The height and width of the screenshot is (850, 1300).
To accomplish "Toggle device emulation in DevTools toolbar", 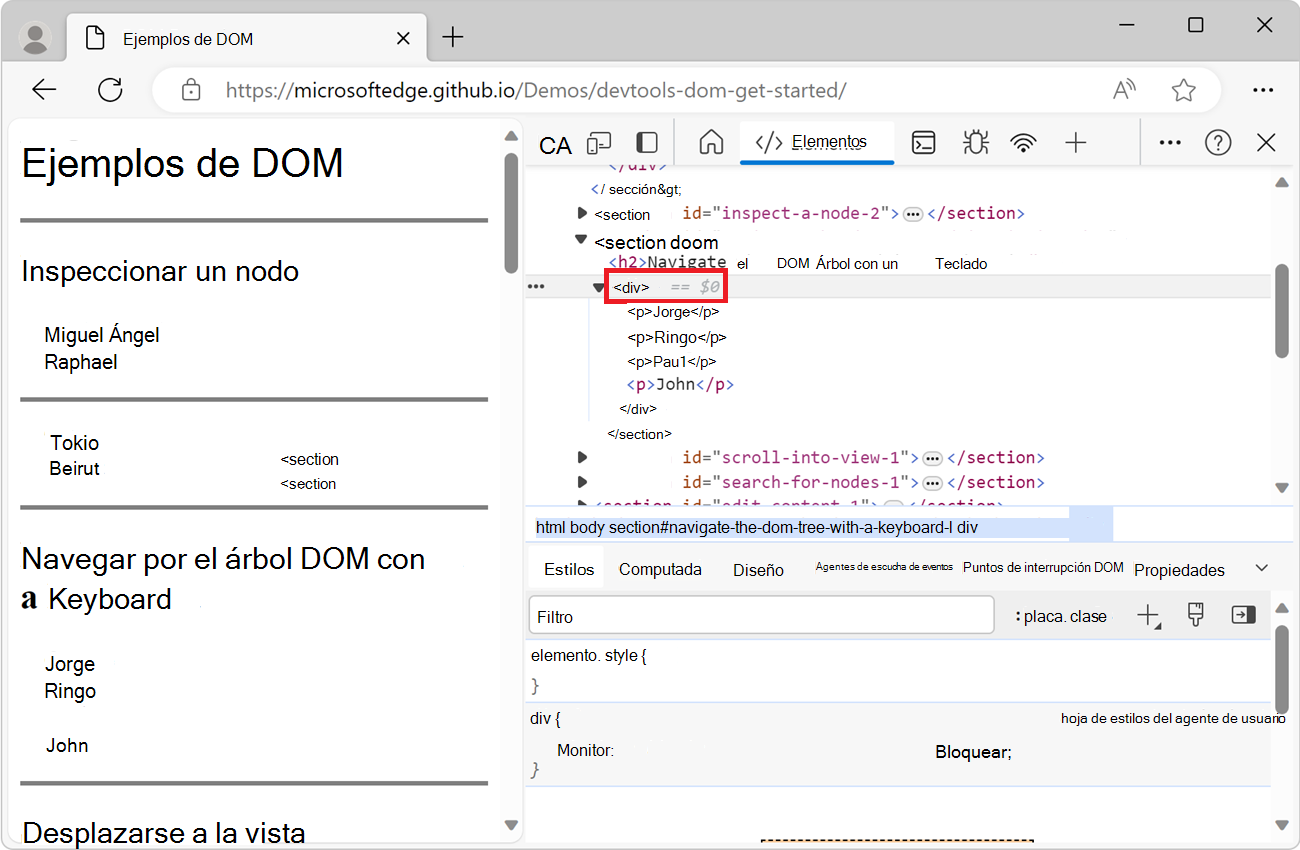I will 598,143.
